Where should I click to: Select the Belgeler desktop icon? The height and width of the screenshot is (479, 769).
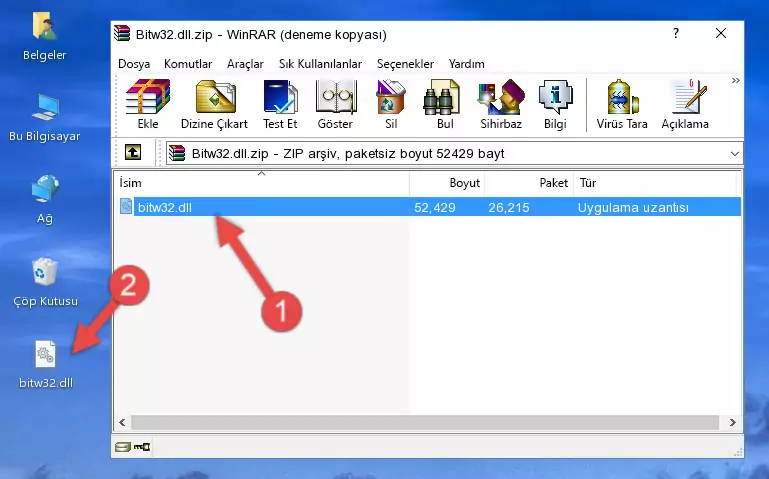[x=45, y=36]
